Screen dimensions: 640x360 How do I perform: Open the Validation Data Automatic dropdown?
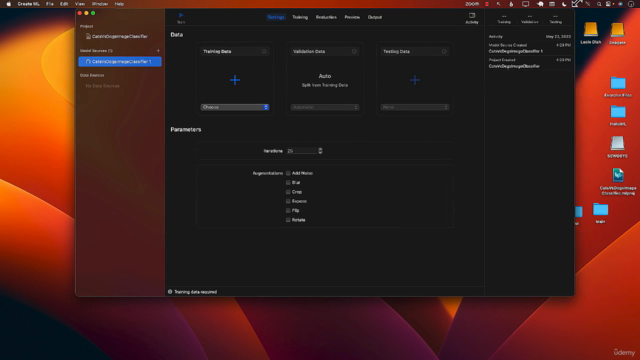(x=325, y=107)
